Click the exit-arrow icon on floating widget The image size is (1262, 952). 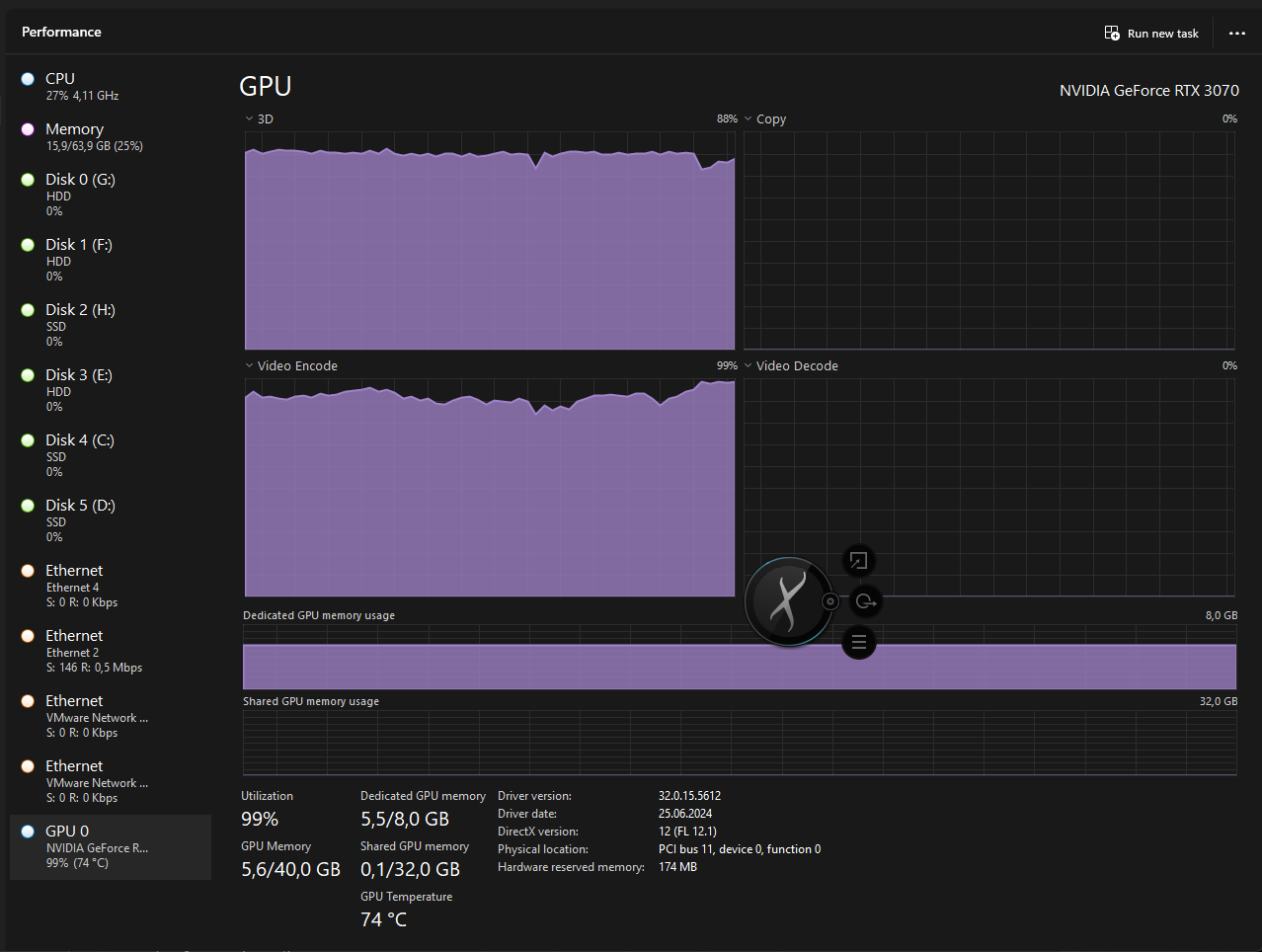click(x=866, y=601)
